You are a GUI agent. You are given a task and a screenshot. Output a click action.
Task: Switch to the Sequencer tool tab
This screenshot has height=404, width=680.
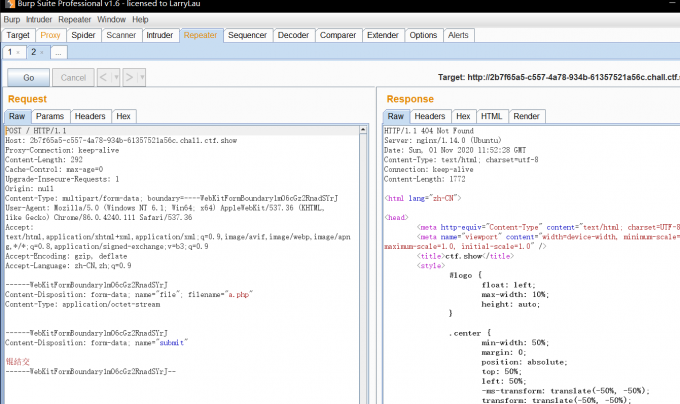[x=247, y=35]
